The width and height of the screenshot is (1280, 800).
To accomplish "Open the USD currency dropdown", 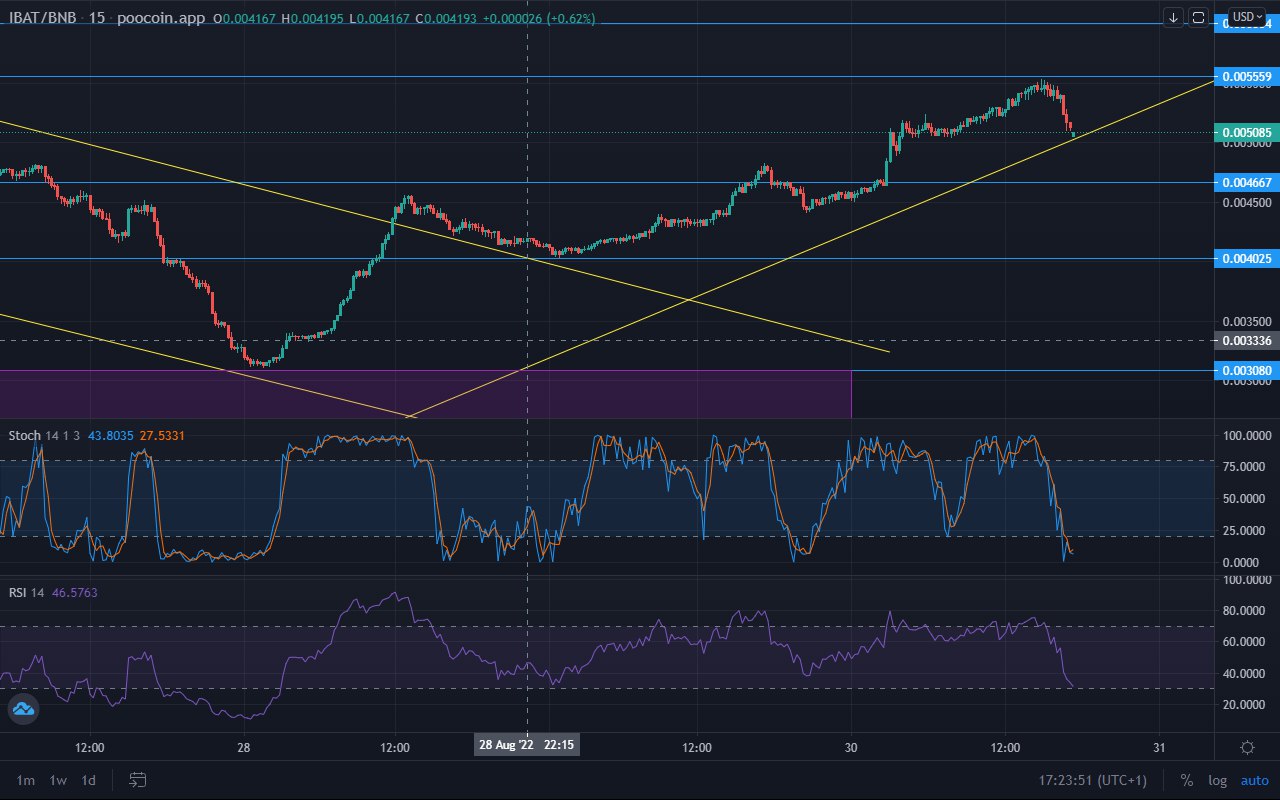I will click(1247, 17).
